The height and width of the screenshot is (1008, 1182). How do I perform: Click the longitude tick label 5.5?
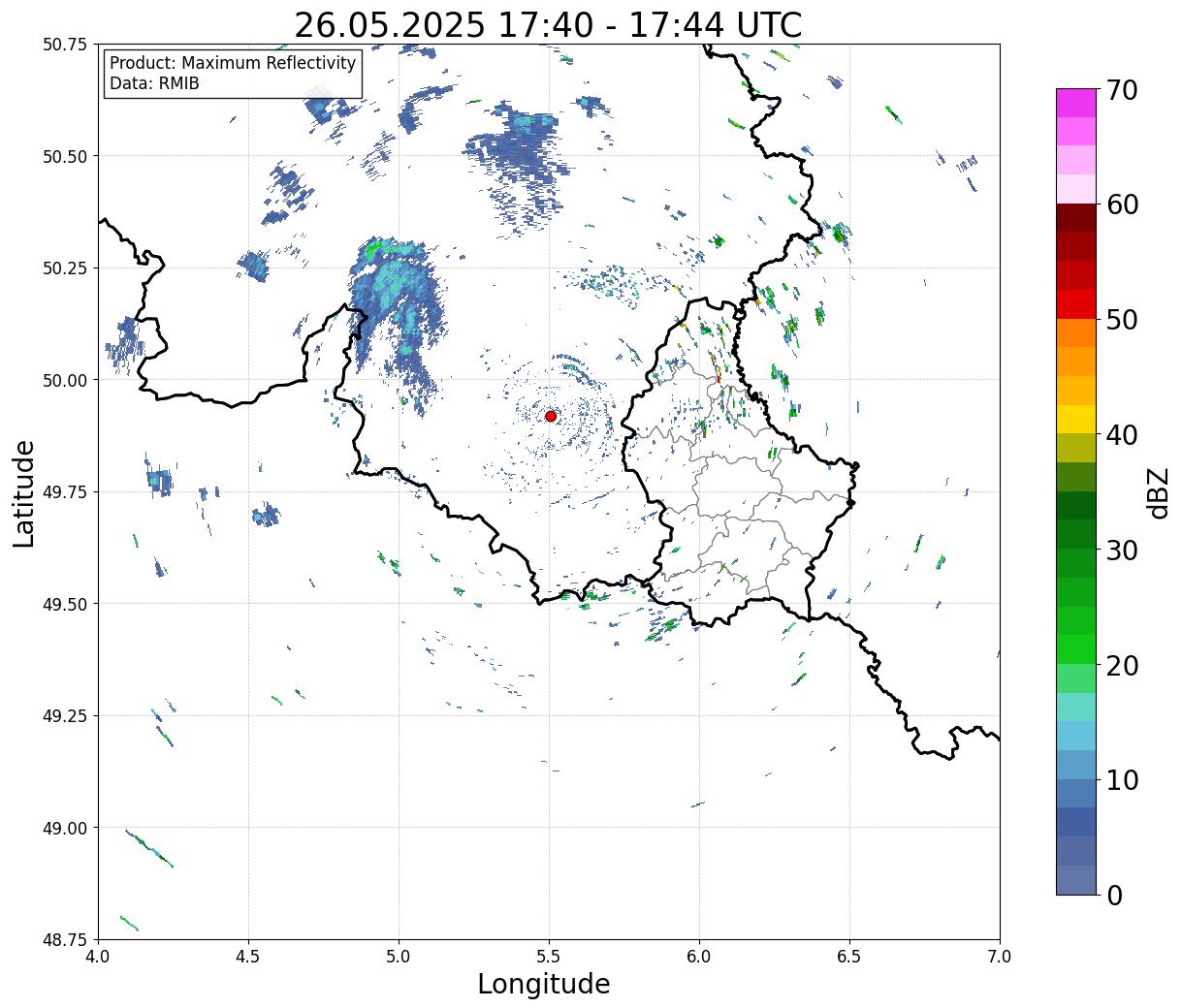[549, 957]
